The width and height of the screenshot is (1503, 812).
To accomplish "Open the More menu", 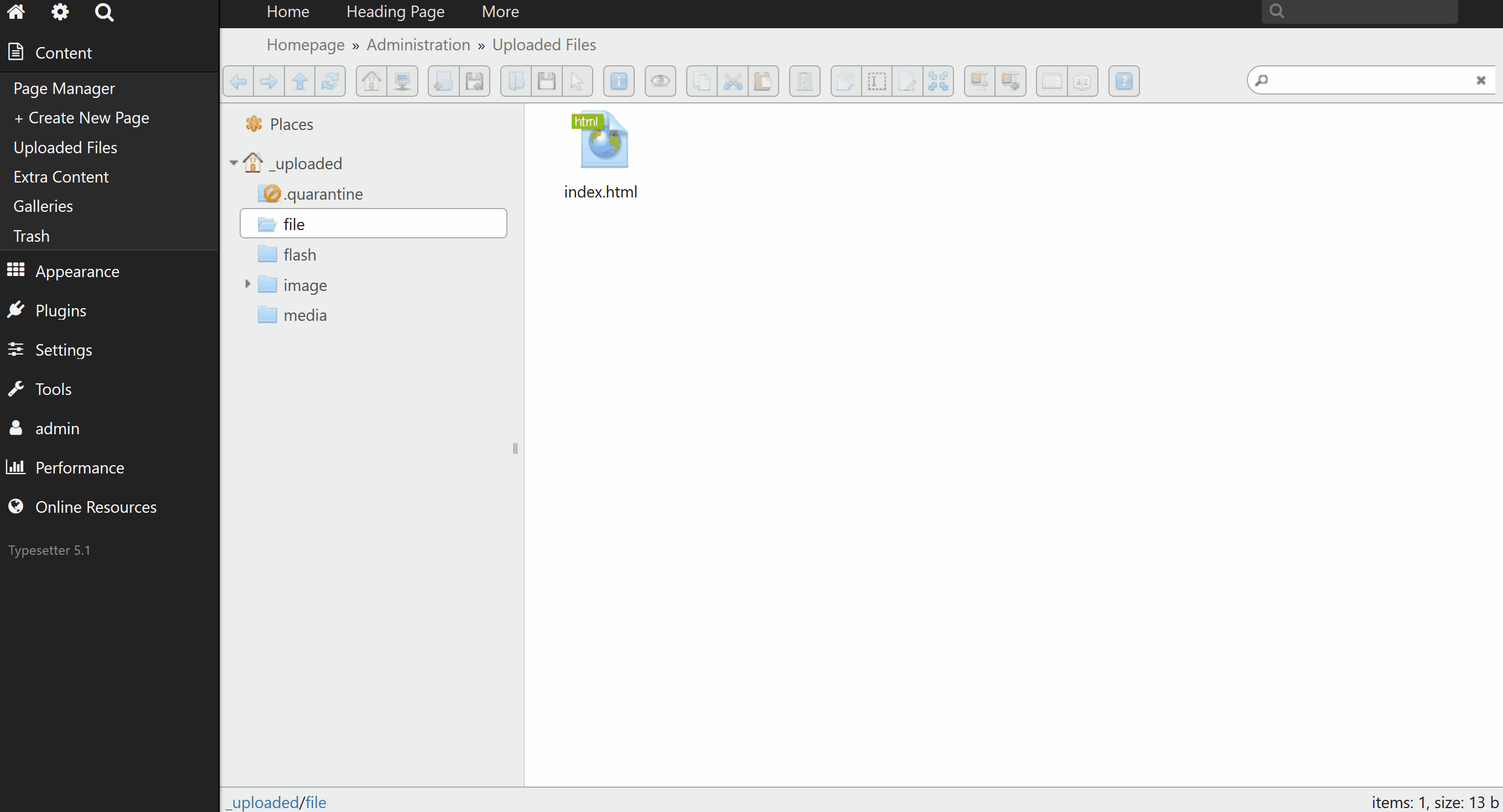I will pos(500,12).
